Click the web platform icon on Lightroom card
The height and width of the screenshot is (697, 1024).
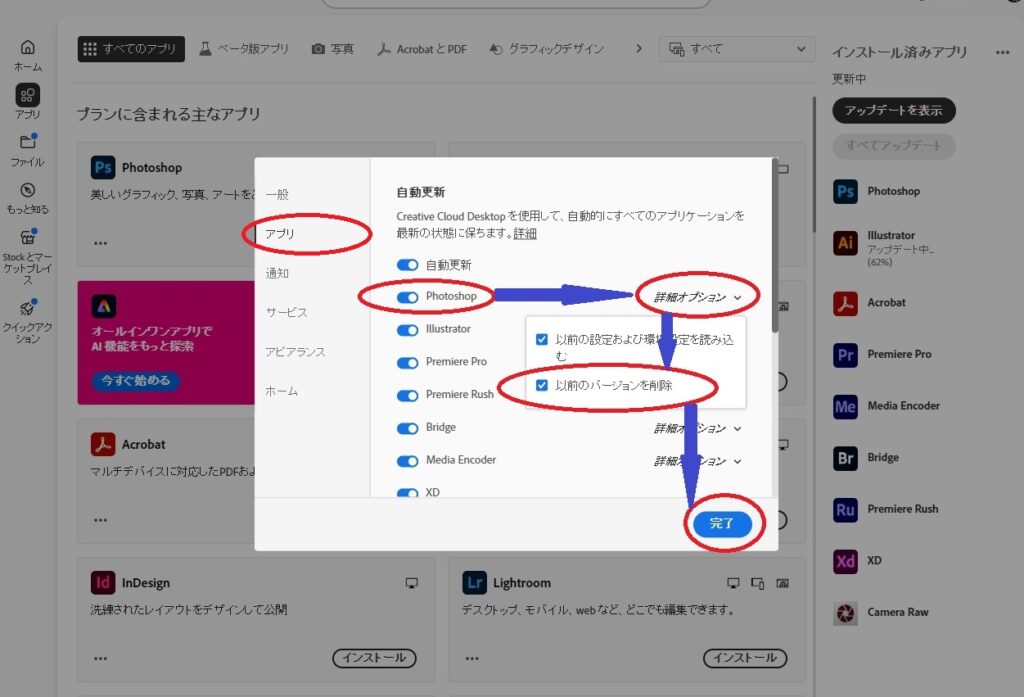tap(782, 583)
